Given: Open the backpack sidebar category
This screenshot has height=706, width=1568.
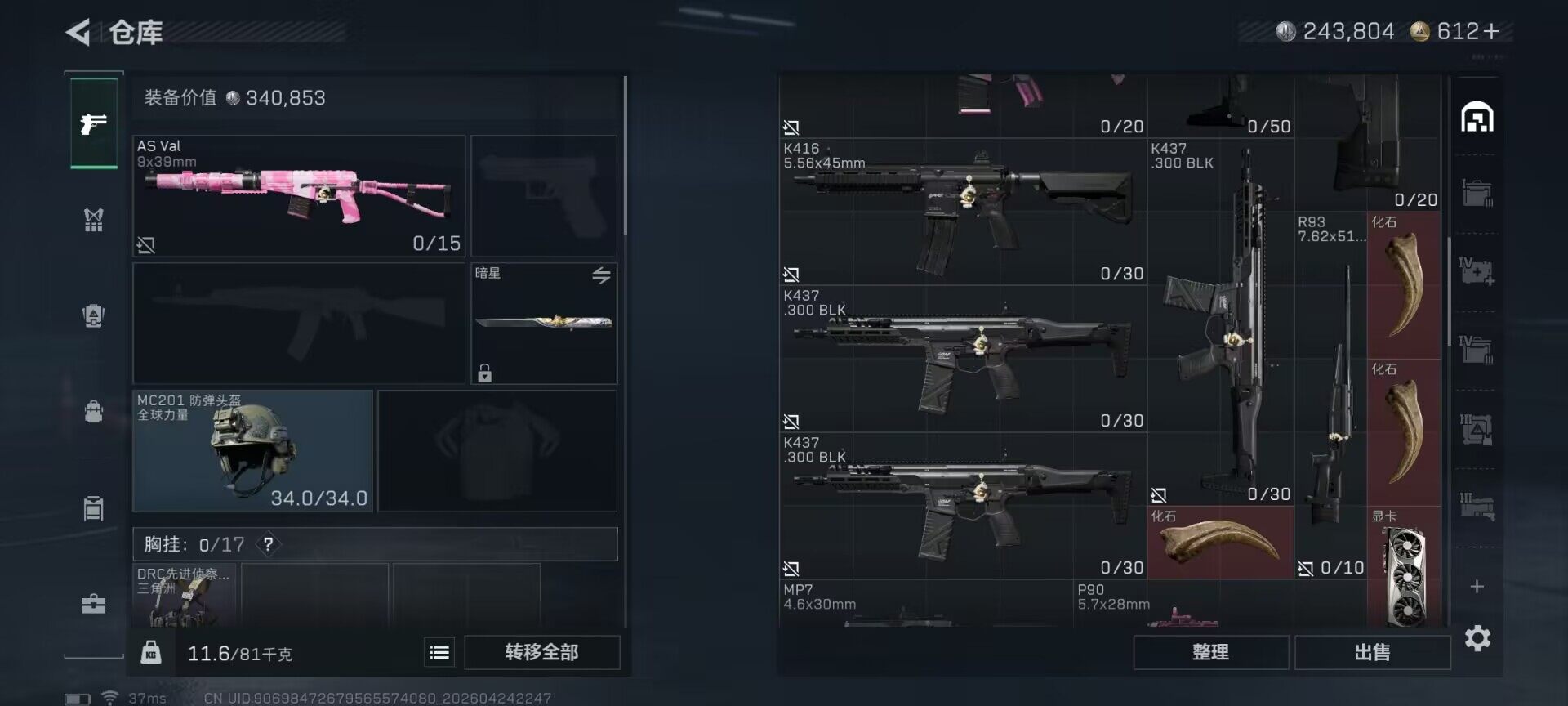Looking at the screenshot, I should pyautogui.click(x=94, y=411).
